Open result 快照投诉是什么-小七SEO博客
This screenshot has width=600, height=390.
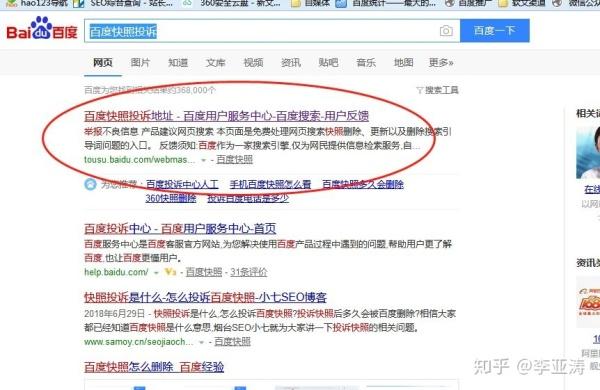coord(205,297)
